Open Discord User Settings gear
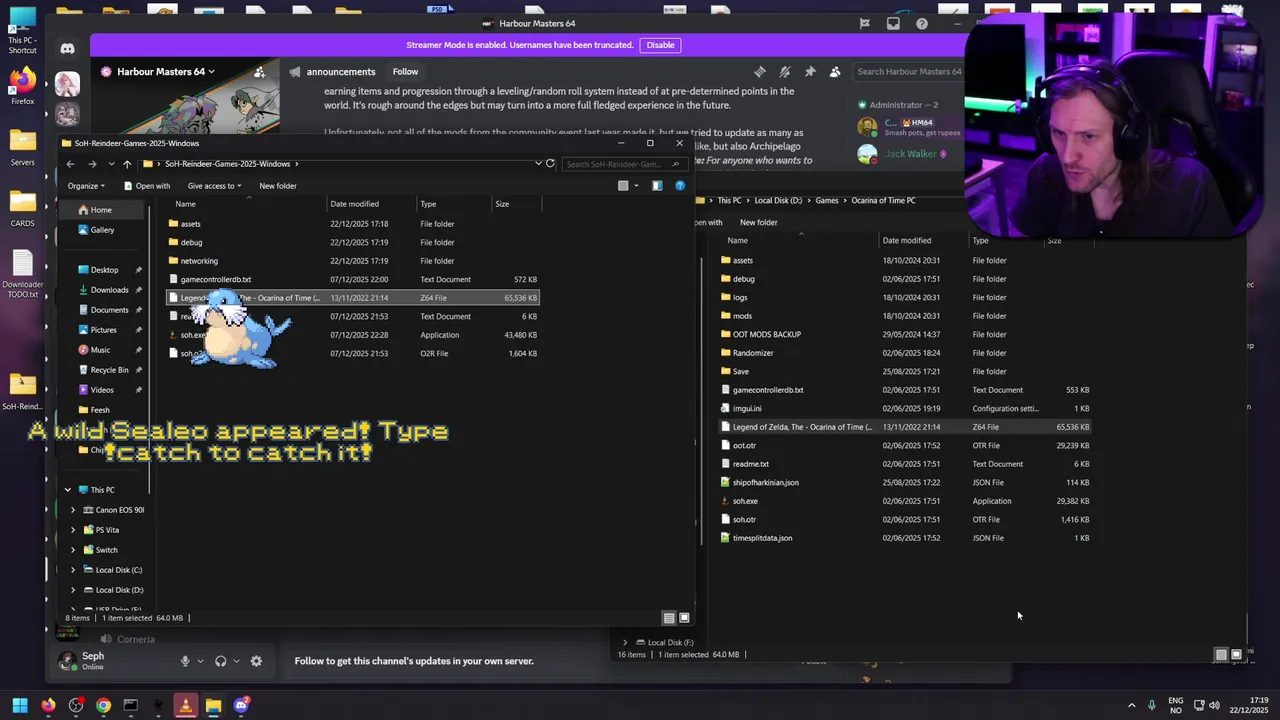 (x=256, y=661)
